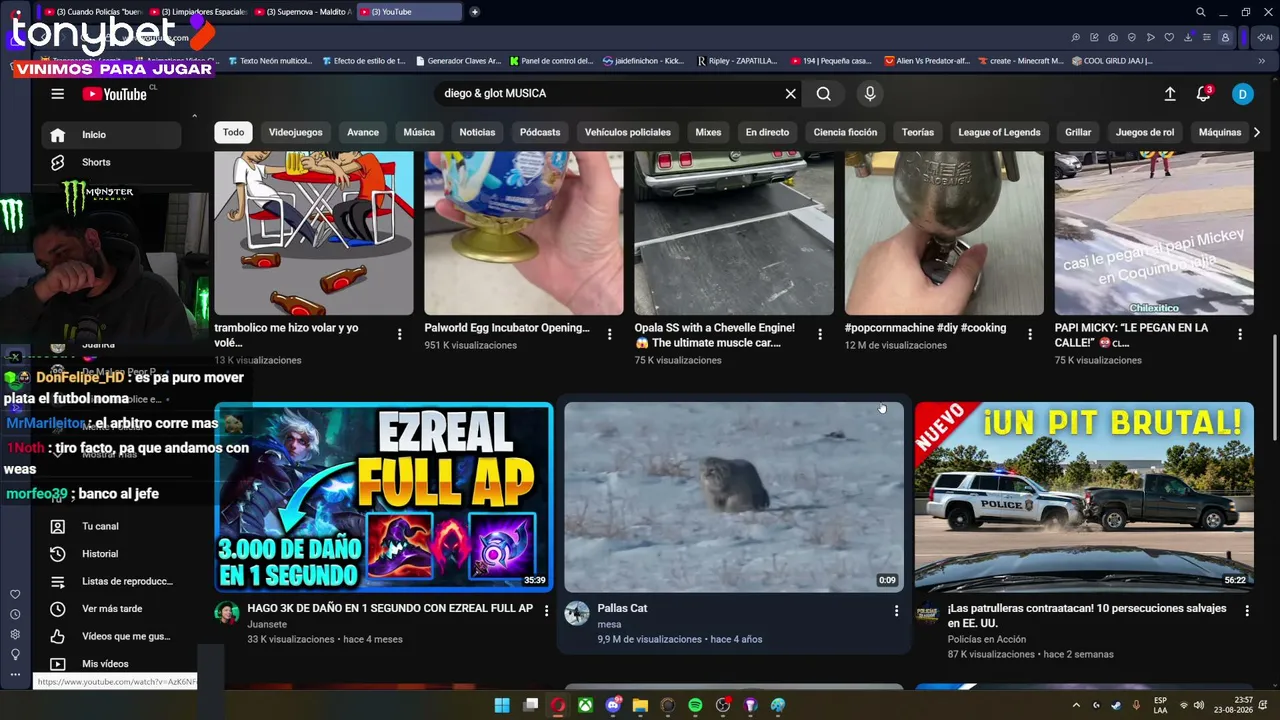This screenshot has width=1280, height=720.
Task: Open the Generador Claves bookmark
Action: [x=458, y=61]
